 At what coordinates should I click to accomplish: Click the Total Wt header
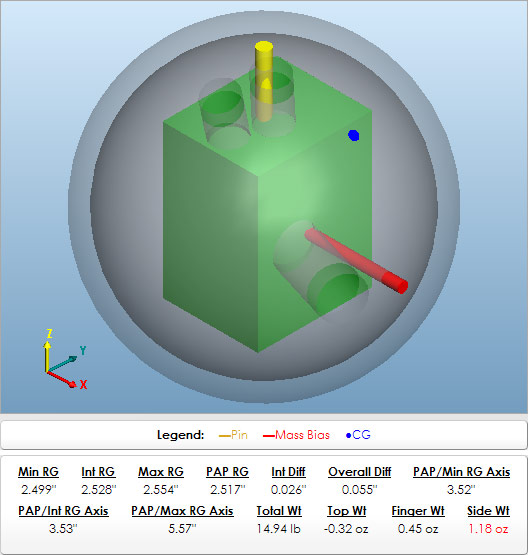pyautogui.click(x=279, y=511)
